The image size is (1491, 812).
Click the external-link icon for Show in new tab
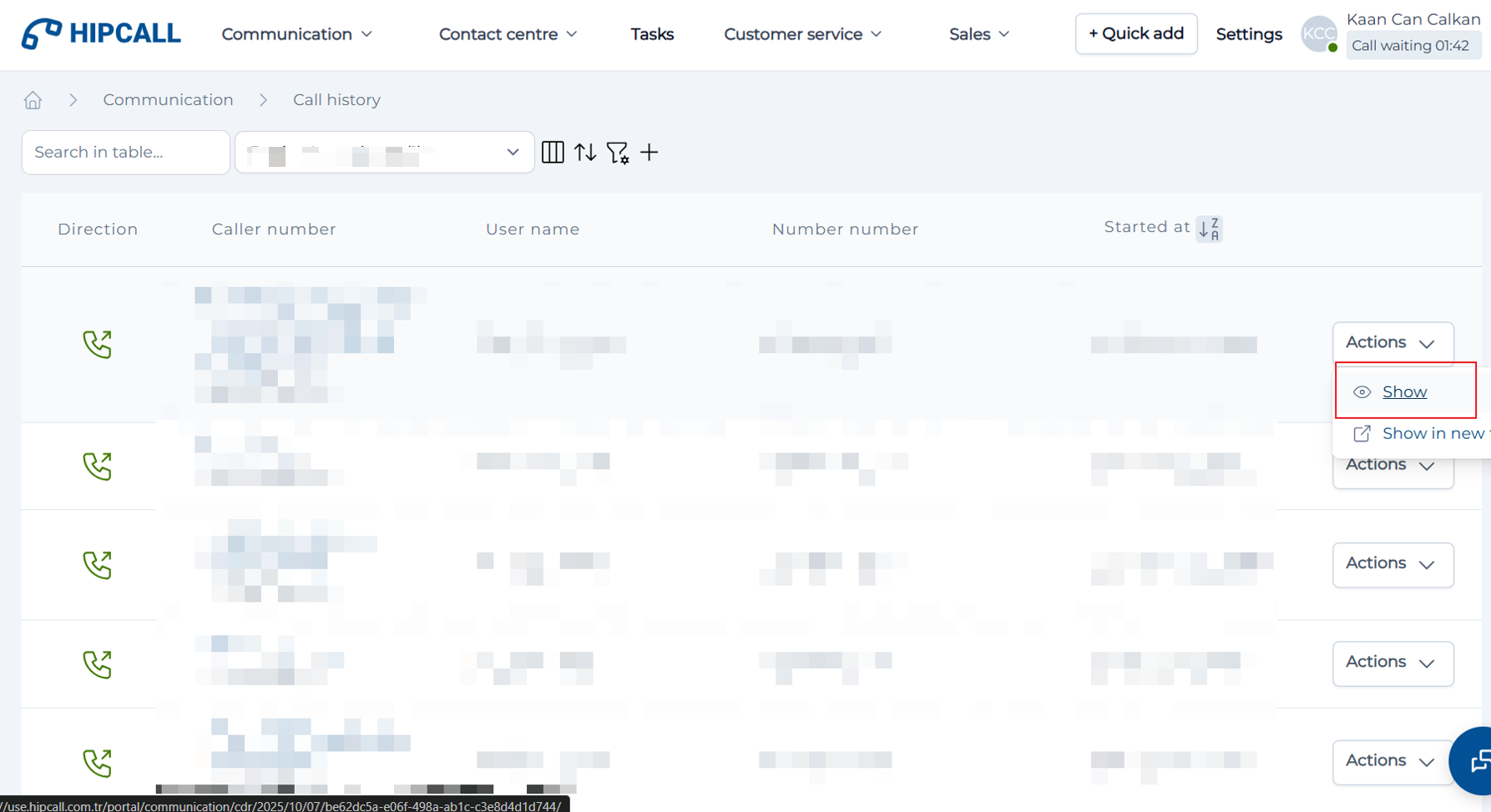click(1362, 433)
